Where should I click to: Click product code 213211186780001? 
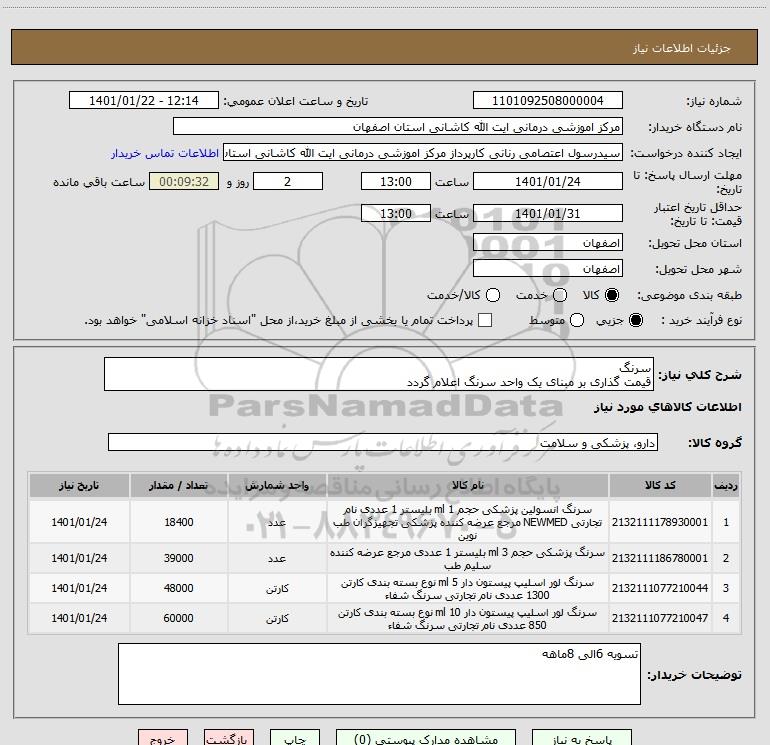660,558
